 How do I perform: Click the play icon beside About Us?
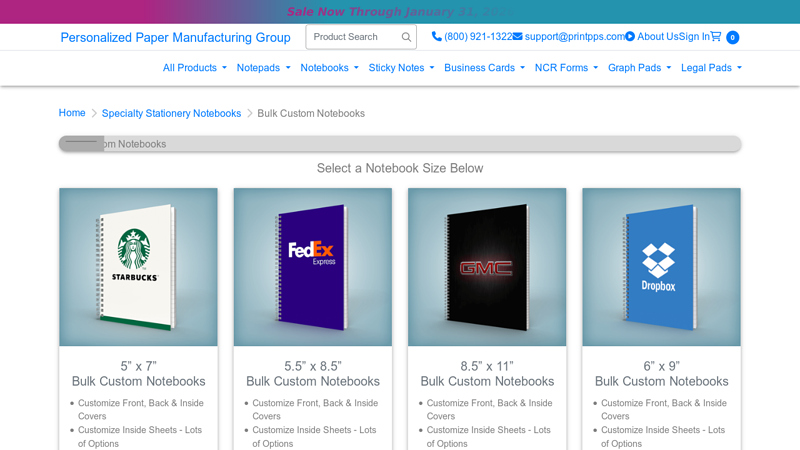pyautogui.click(x=630, y=36)
